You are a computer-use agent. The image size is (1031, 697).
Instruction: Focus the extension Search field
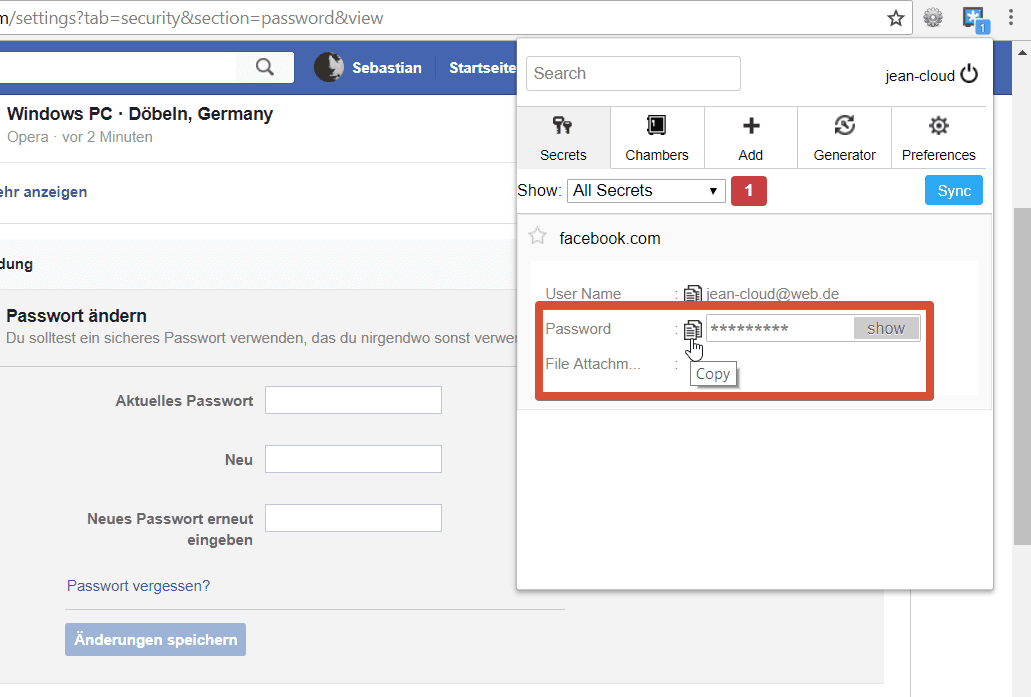point(633,74)
